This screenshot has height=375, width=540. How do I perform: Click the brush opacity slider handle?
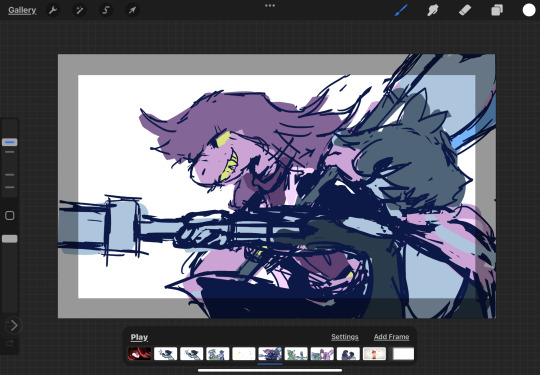10,239
